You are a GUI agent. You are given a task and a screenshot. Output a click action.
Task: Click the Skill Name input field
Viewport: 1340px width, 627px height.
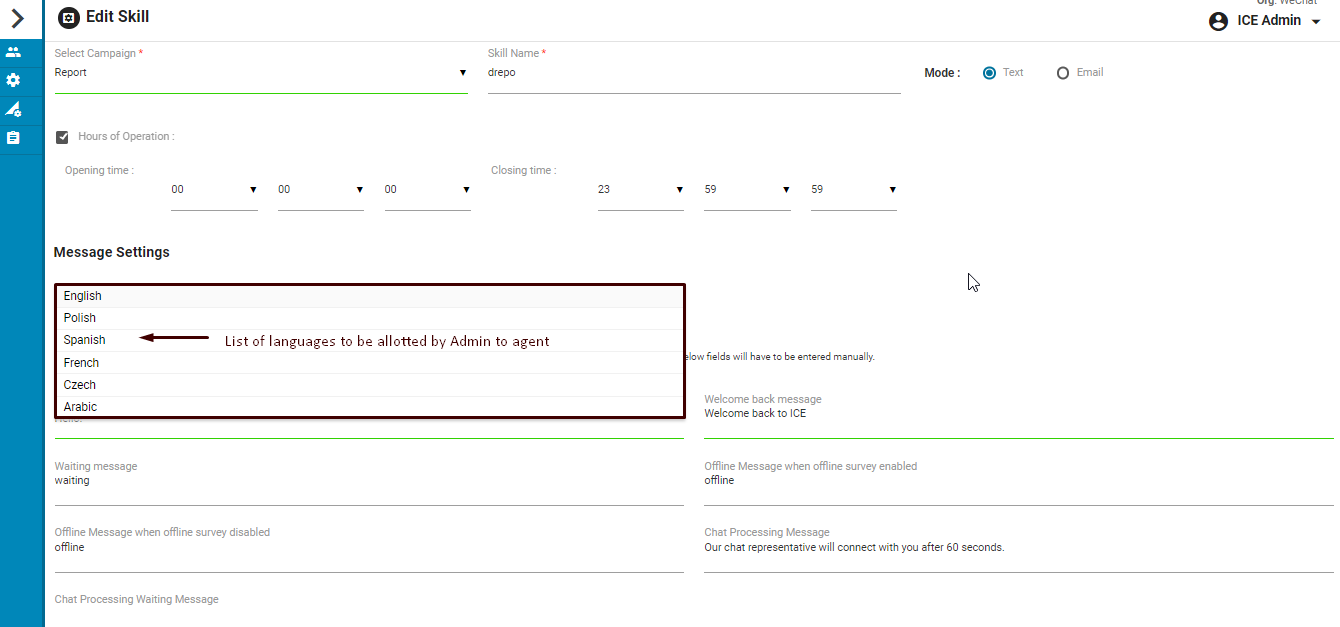(693, 73)
